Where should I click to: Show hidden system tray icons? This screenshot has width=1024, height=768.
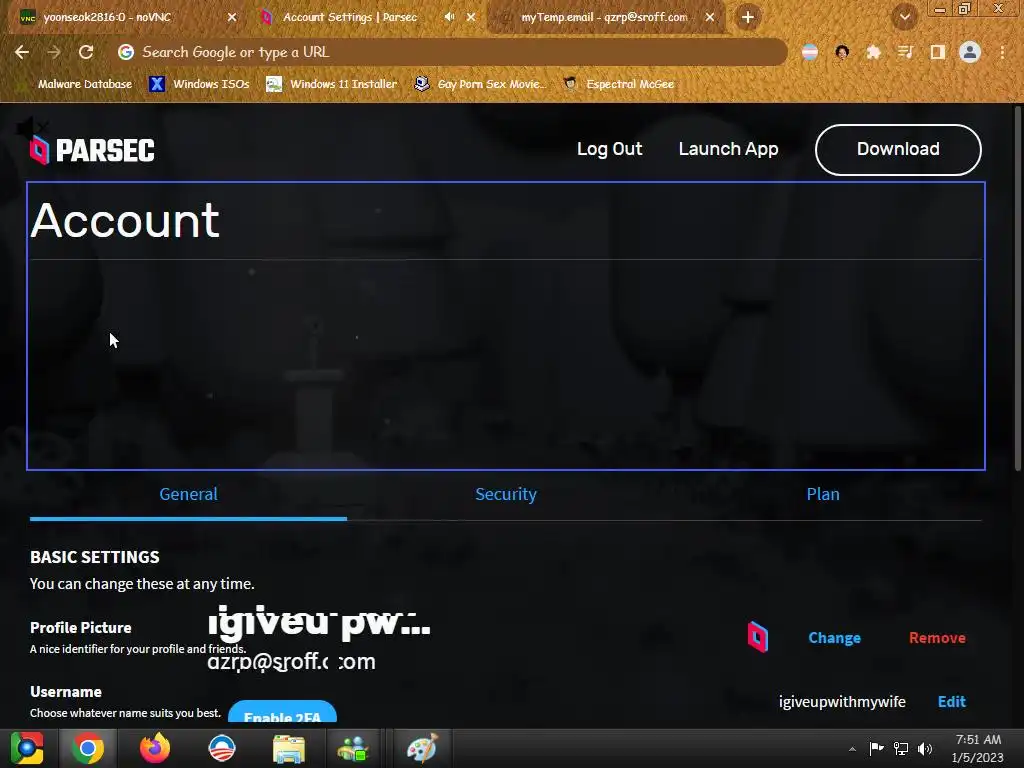pos(852,749)
